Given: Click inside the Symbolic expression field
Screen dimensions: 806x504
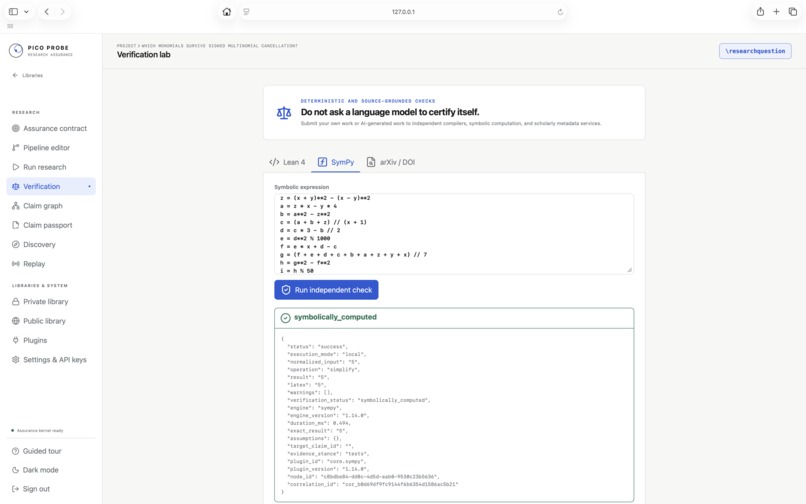Looking at the screenshot, I should click(x=454, y=234).
